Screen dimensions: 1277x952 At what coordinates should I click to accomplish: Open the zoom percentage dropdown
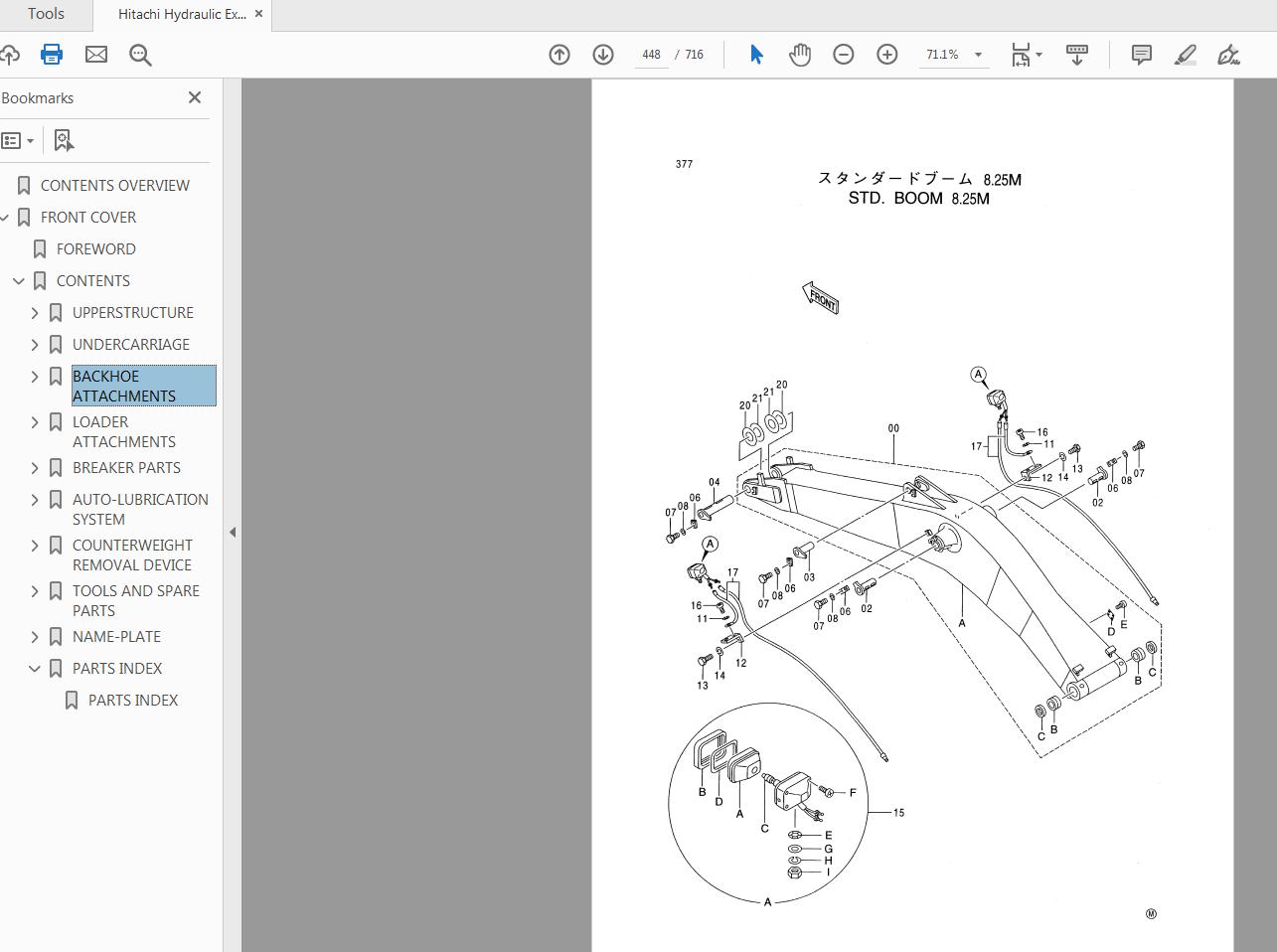click(x=977, y=55)
